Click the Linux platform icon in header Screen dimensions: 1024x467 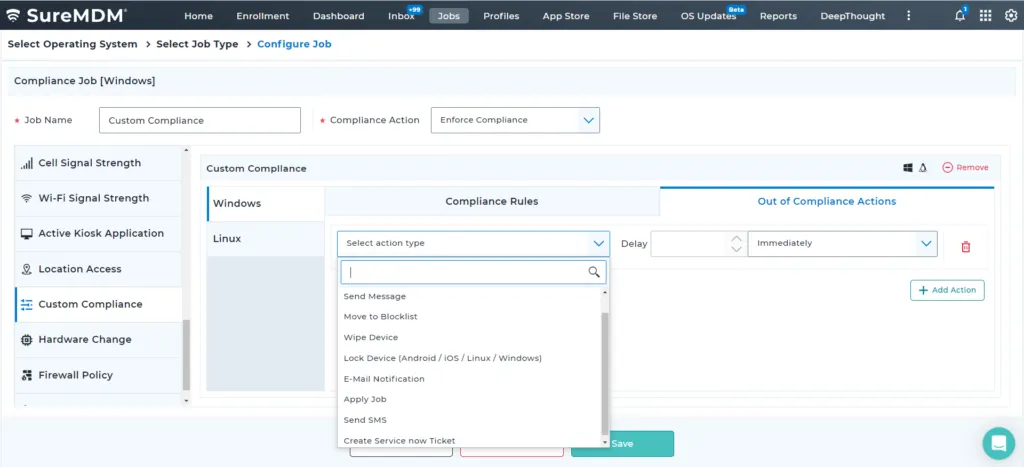(x=923, y=168)
